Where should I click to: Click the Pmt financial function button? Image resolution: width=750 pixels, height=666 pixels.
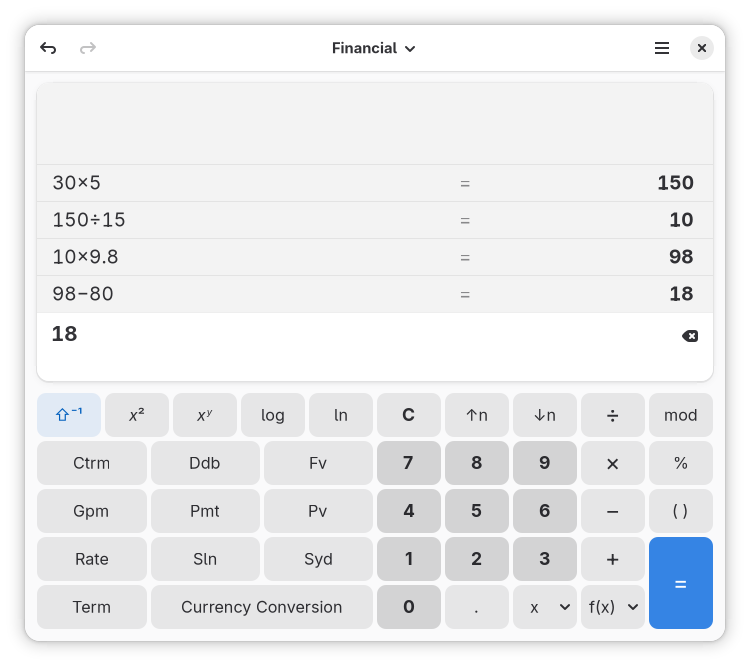pos(205,511)
